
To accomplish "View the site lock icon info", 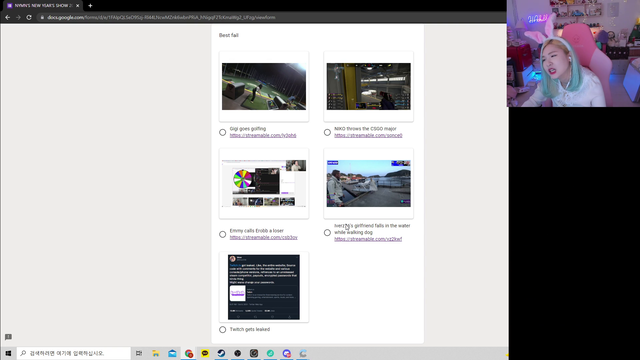I will tap(42, 18).
